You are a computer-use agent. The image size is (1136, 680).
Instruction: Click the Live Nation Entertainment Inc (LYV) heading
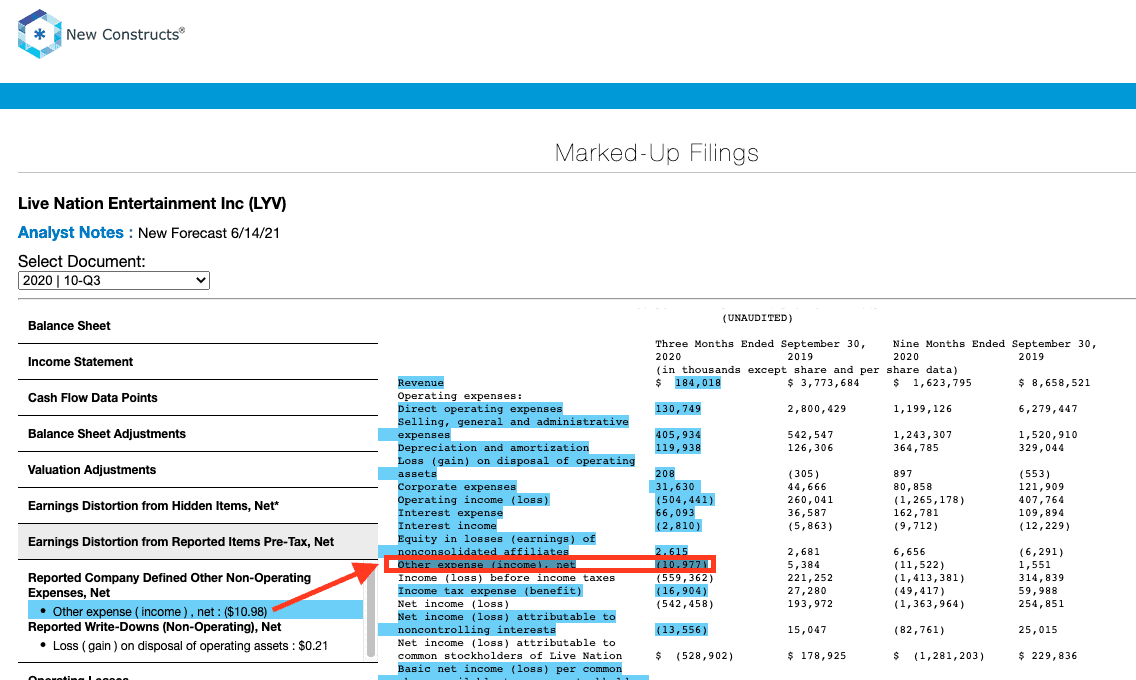(152, 203)
